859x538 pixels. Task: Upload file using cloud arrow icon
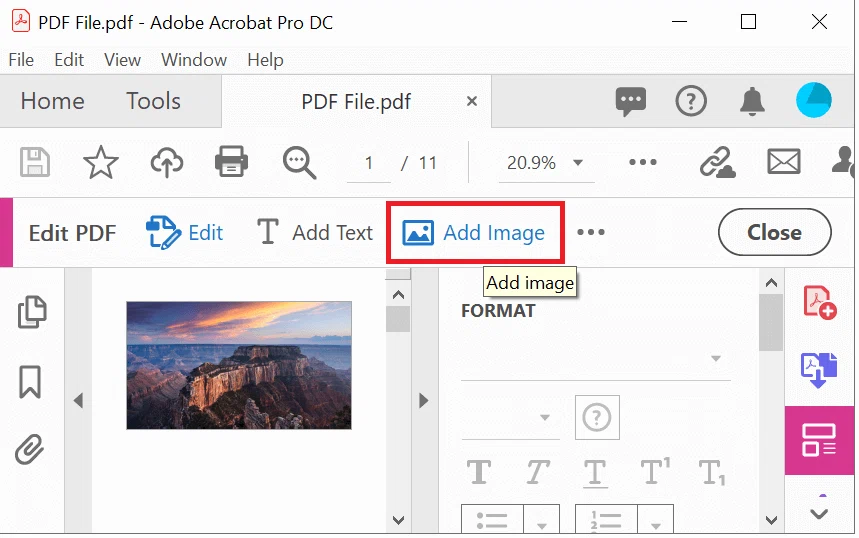click(167, 163)
